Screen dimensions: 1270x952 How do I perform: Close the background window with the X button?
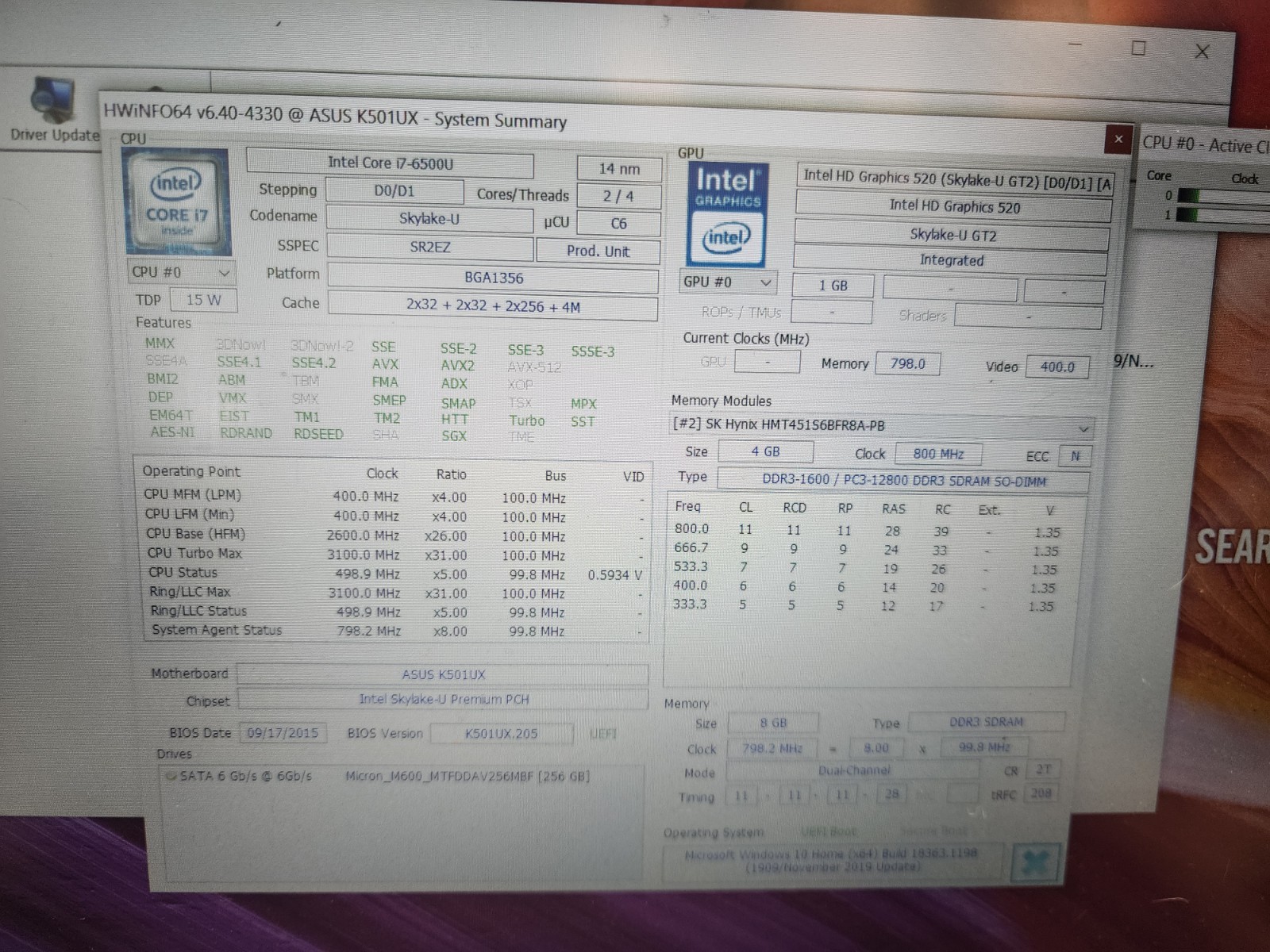click(1202, 52)
